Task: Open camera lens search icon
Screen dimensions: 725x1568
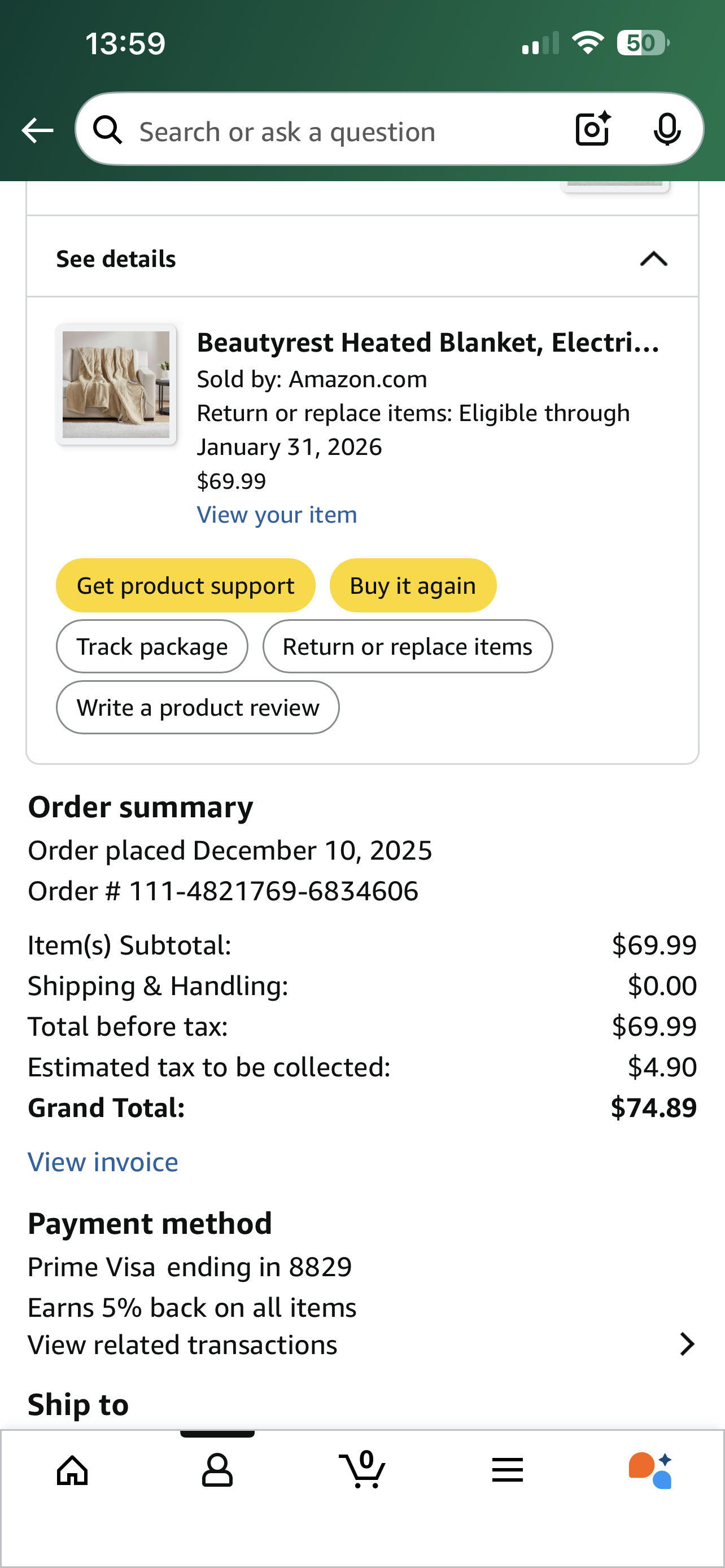Action: point(593,129)
